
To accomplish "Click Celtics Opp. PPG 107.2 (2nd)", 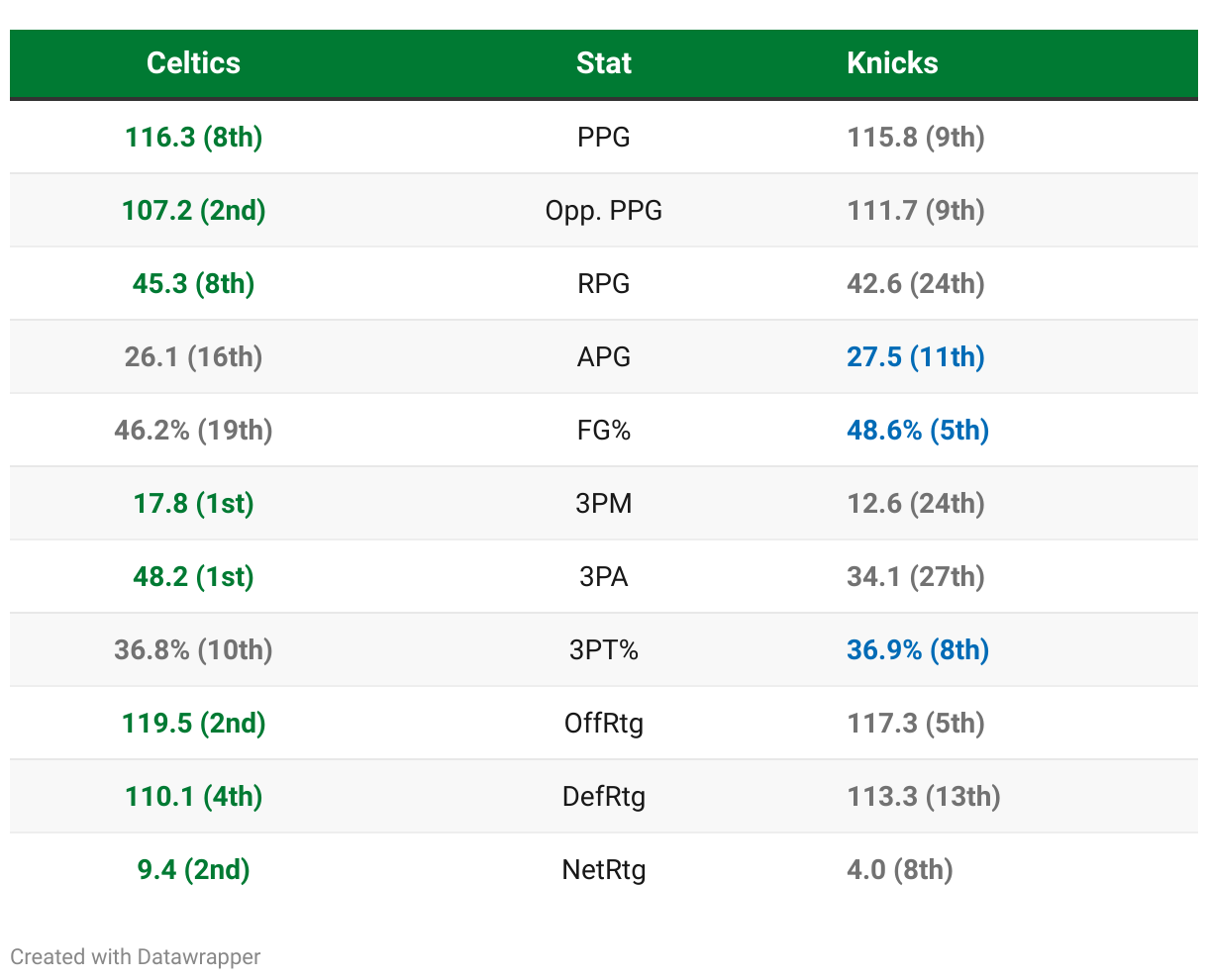I will tap(193, 211).
